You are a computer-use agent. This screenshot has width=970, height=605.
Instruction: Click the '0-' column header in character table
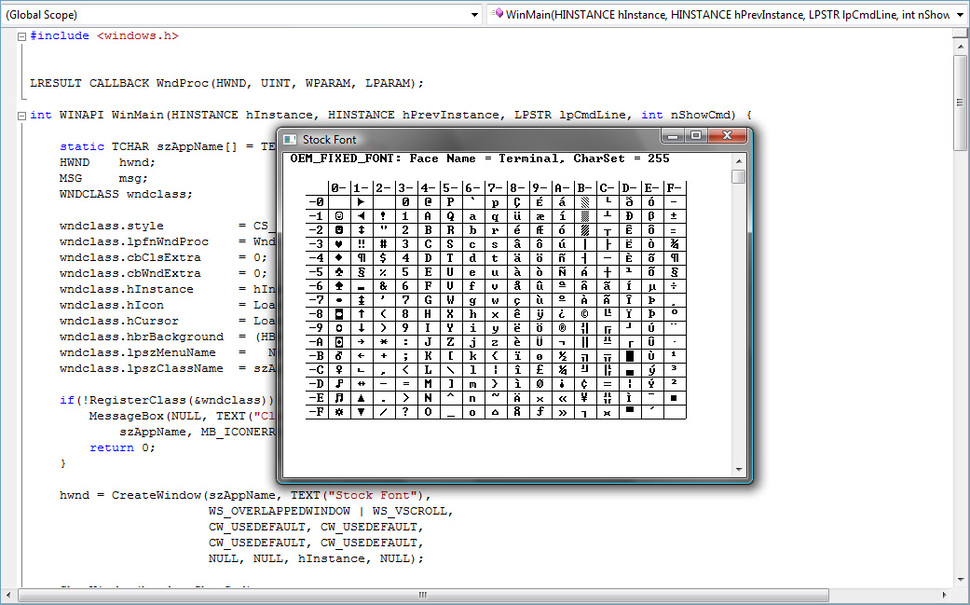[338, 188]
